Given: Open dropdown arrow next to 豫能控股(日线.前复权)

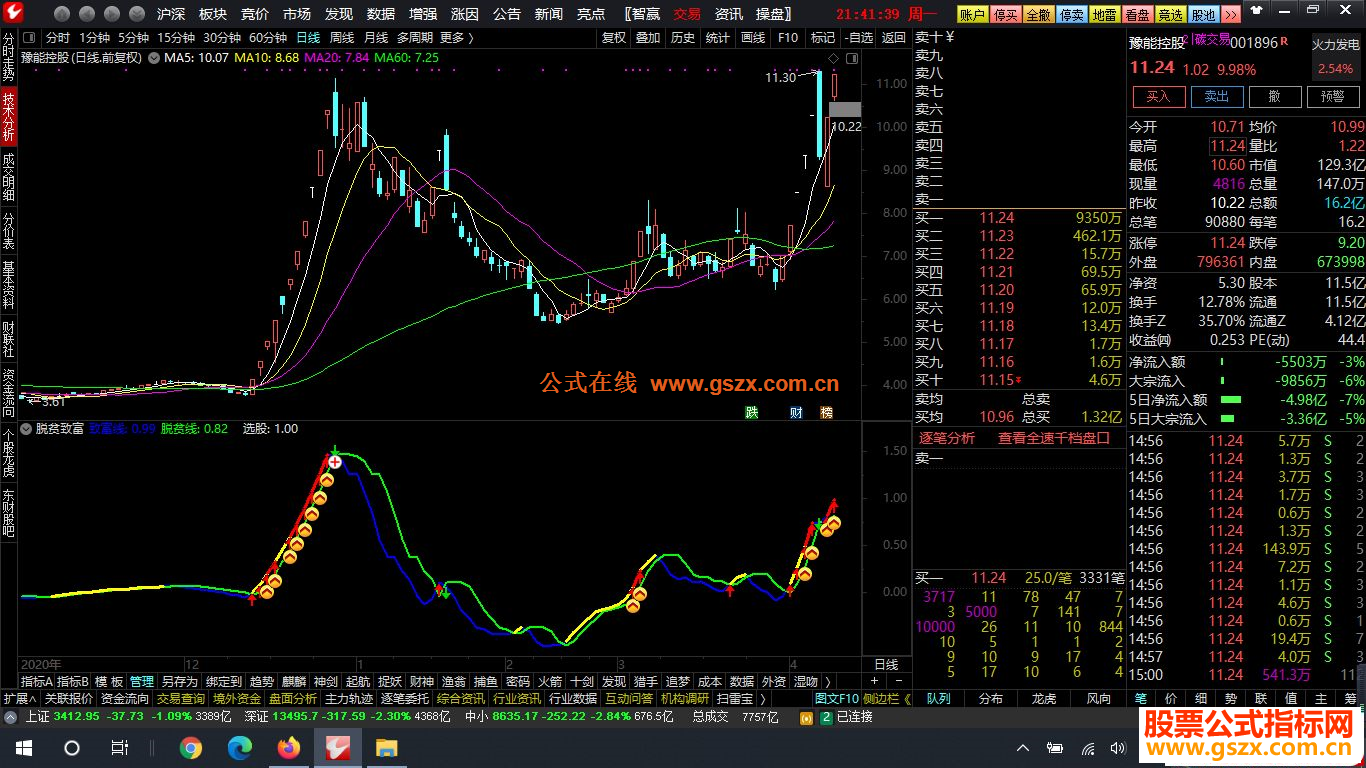Looking at the screenshot, I should pos(154,58).
